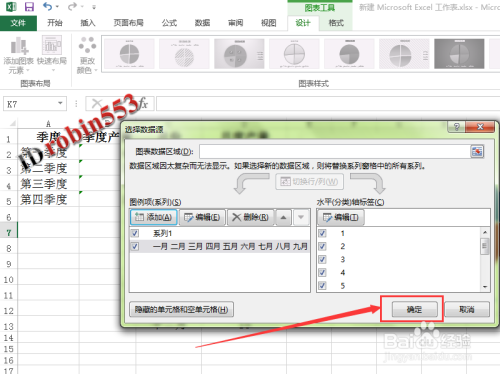Toggle the checkbox for category 5
Screen dimensions: 500x374
click(322, 285)
